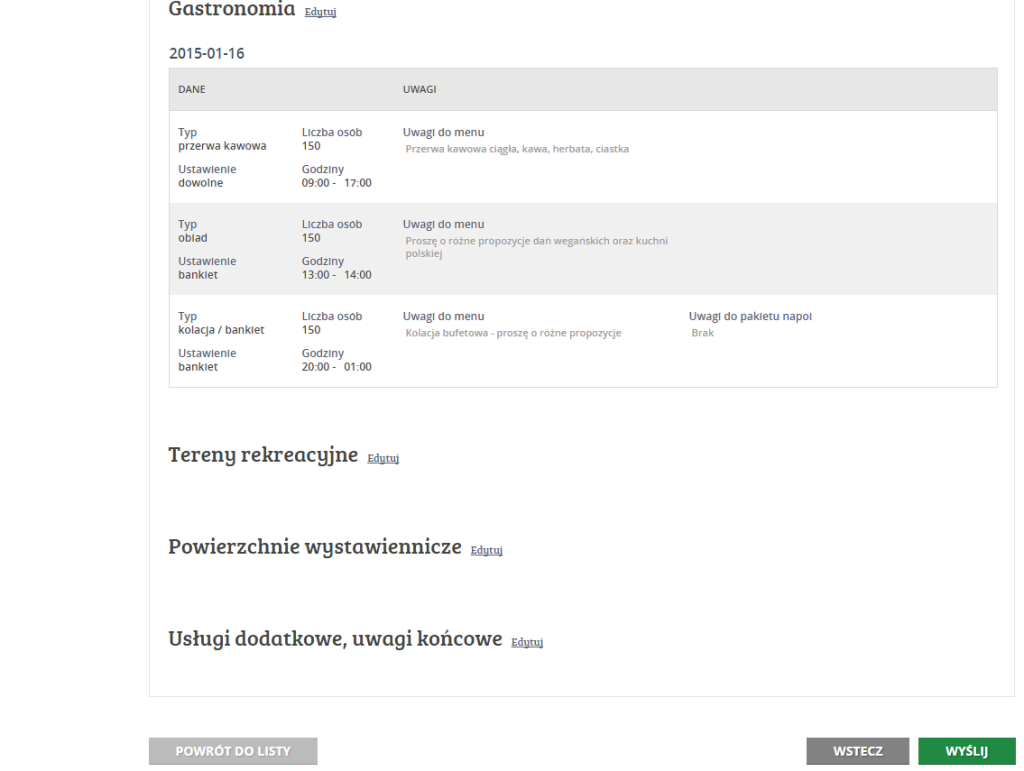Screen dimensions: 1024x771
Task: Select the 'obiad' type value
Action: click(x=193, y=238)
